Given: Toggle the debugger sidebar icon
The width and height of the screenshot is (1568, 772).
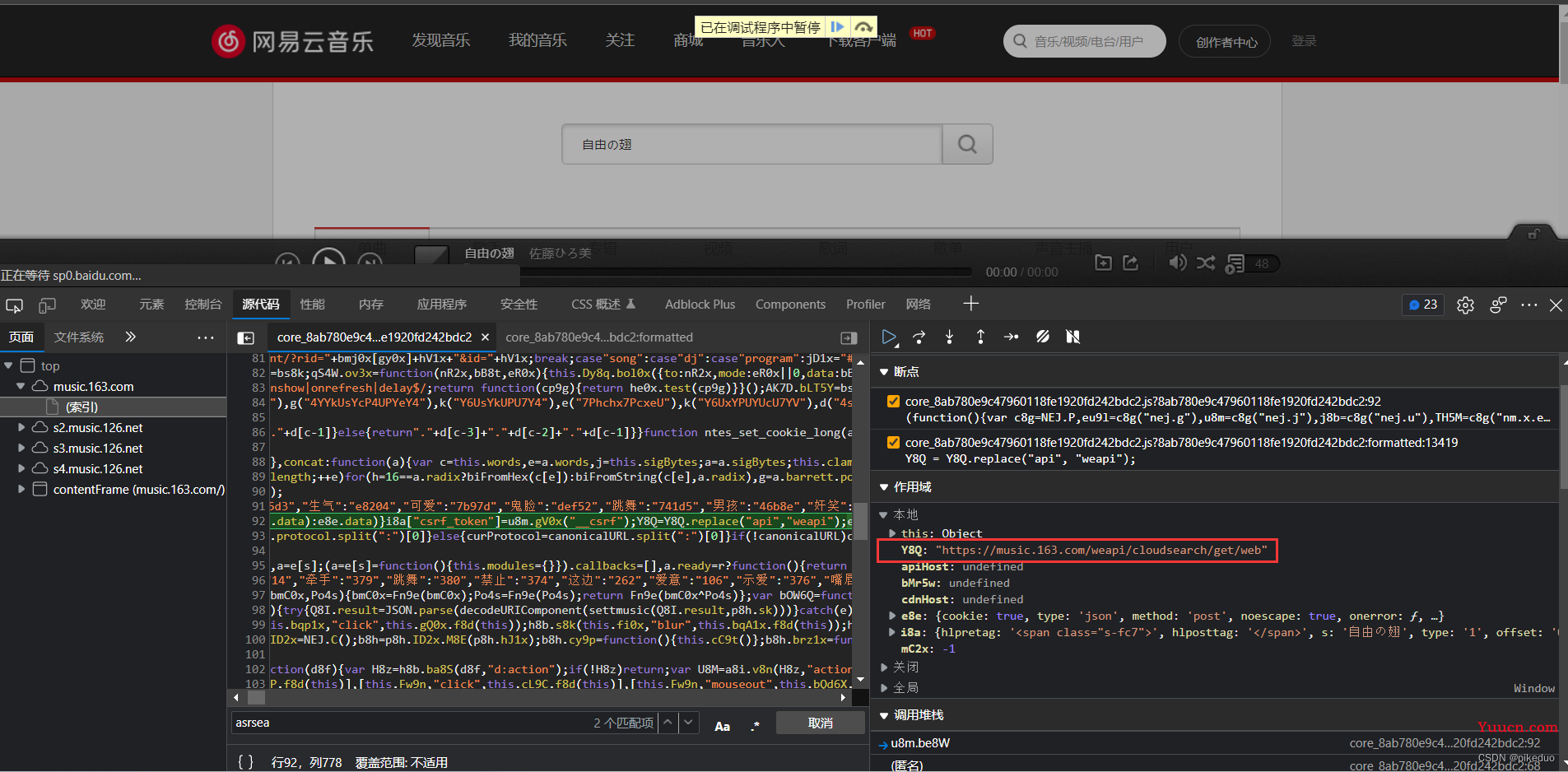Looking at the screenshot, I should pyautogui.click(x=849, y=337).
